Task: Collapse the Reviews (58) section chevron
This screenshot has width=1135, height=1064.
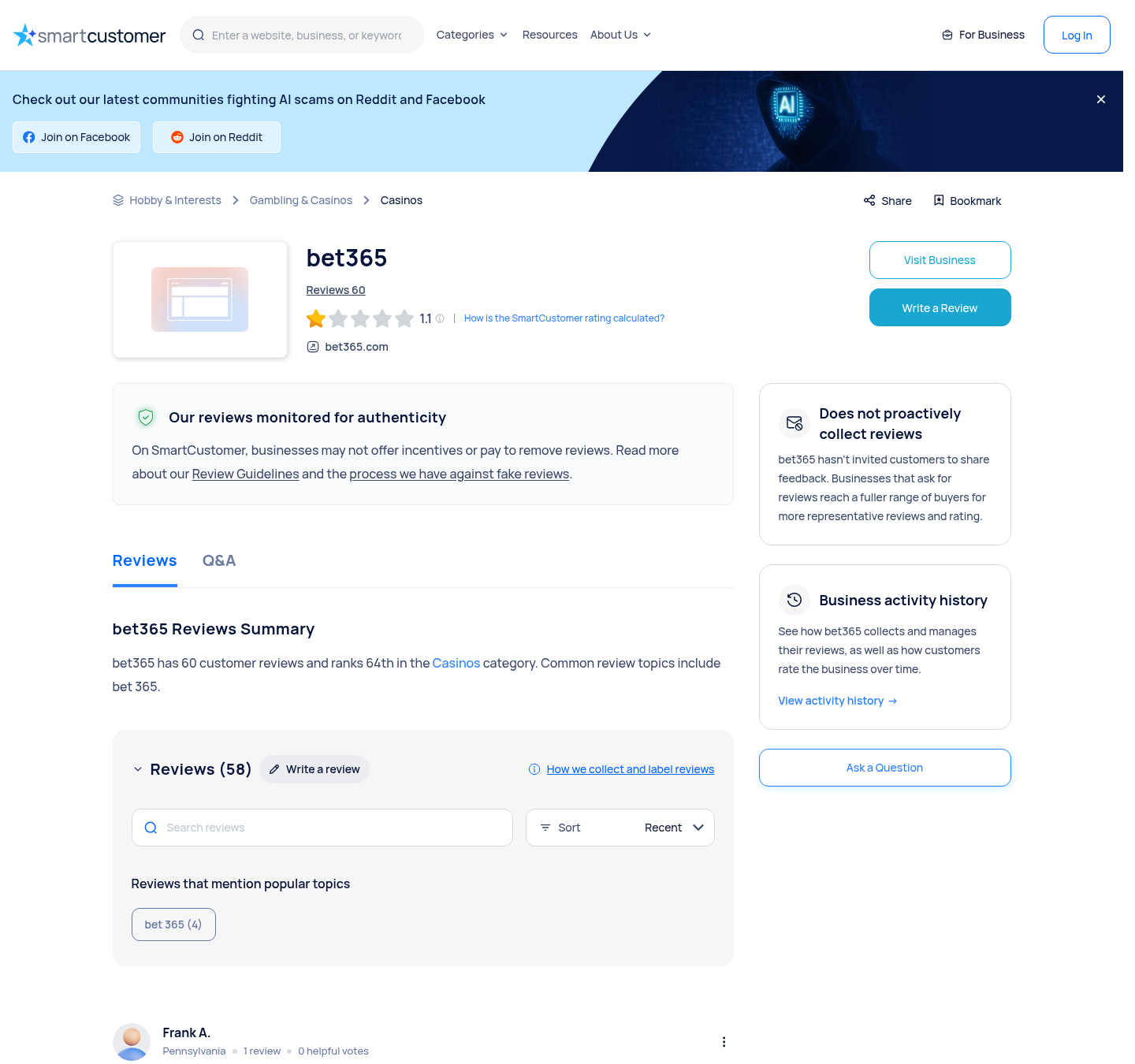Action: click(x=138, y=769)
